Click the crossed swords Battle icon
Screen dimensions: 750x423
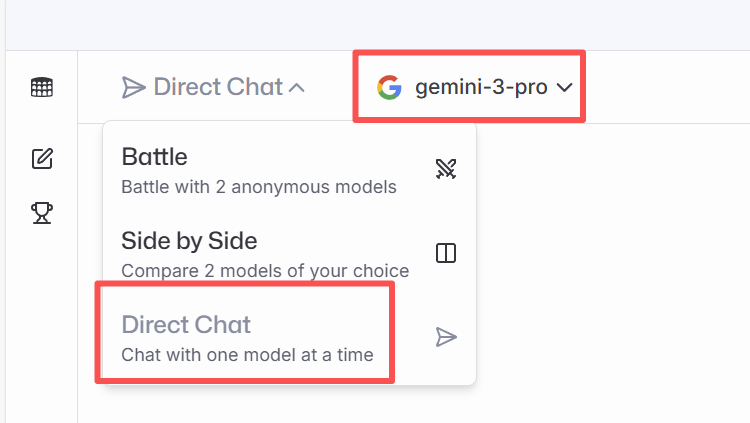[x=446, y=168]
